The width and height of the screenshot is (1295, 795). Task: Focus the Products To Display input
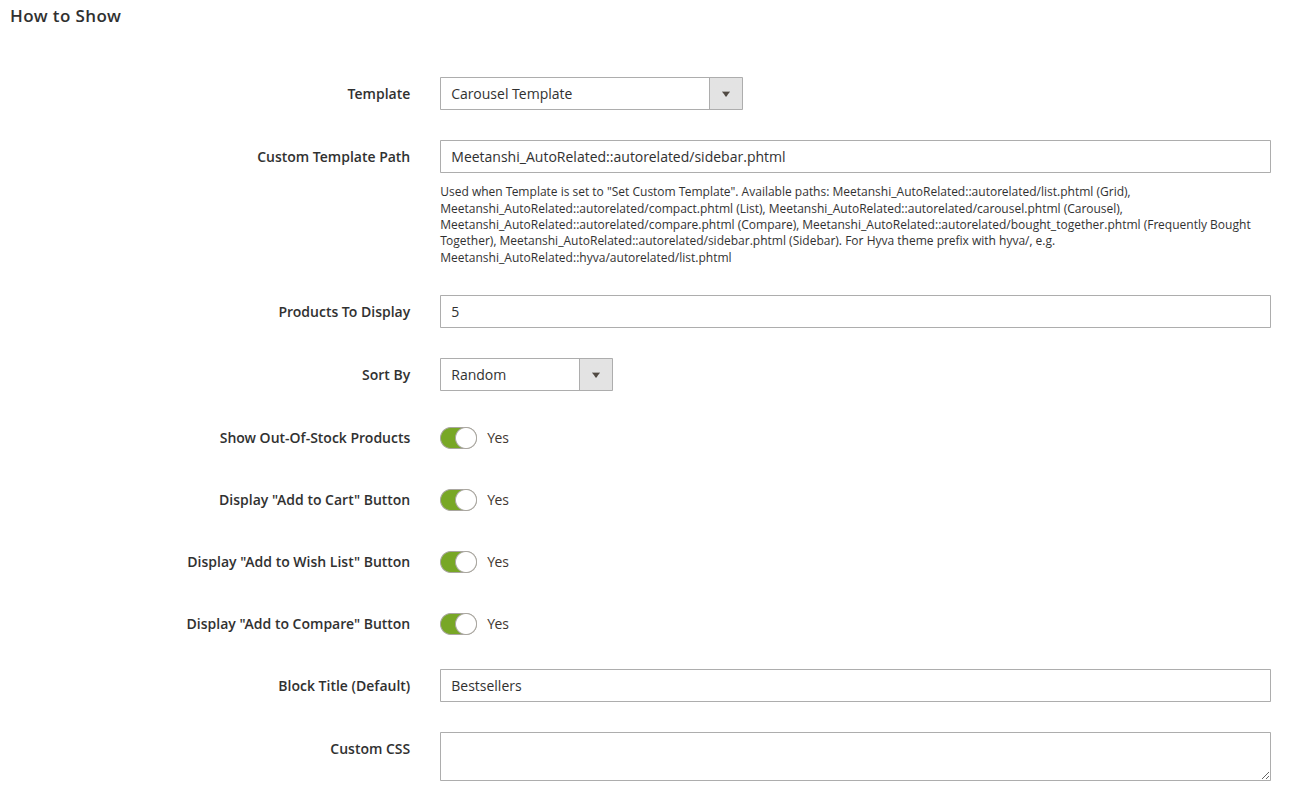coord(855,312)
